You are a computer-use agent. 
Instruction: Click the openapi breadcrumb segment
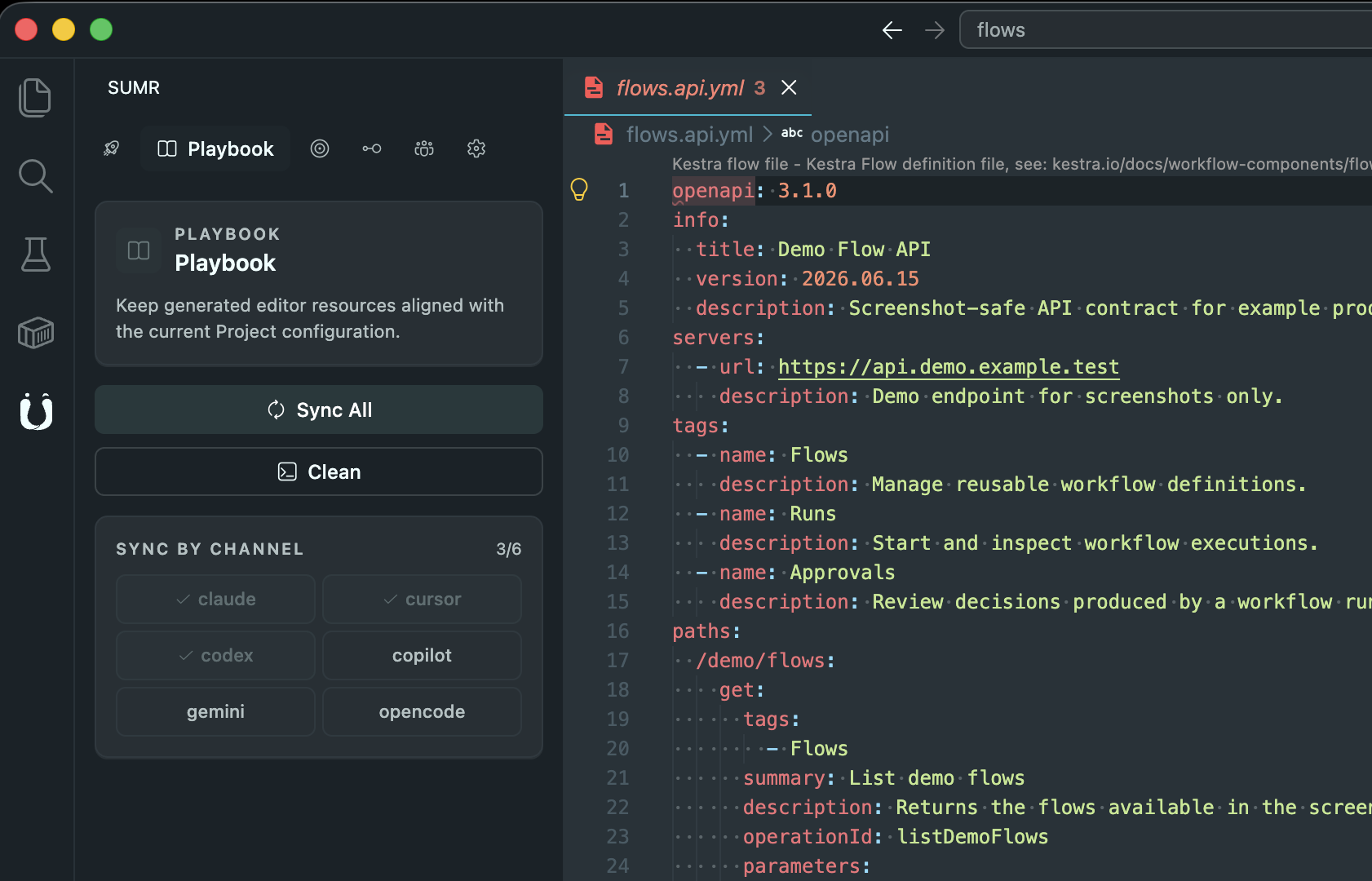pyautogui.click(x=850, y=134)
